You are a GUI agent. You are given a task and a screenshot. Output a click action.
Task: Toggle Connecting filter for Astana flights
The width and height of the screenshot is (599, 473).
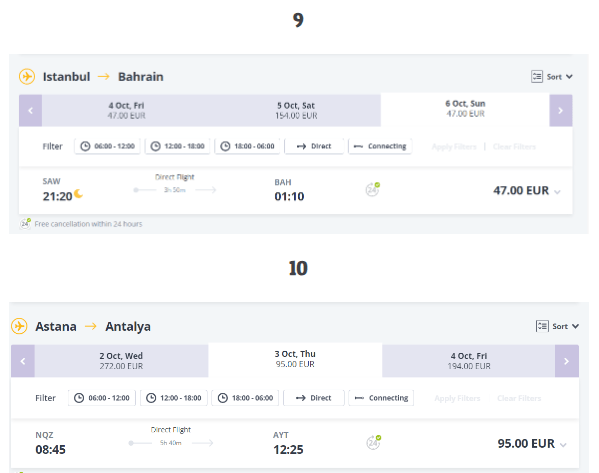(x=381, y=398)
